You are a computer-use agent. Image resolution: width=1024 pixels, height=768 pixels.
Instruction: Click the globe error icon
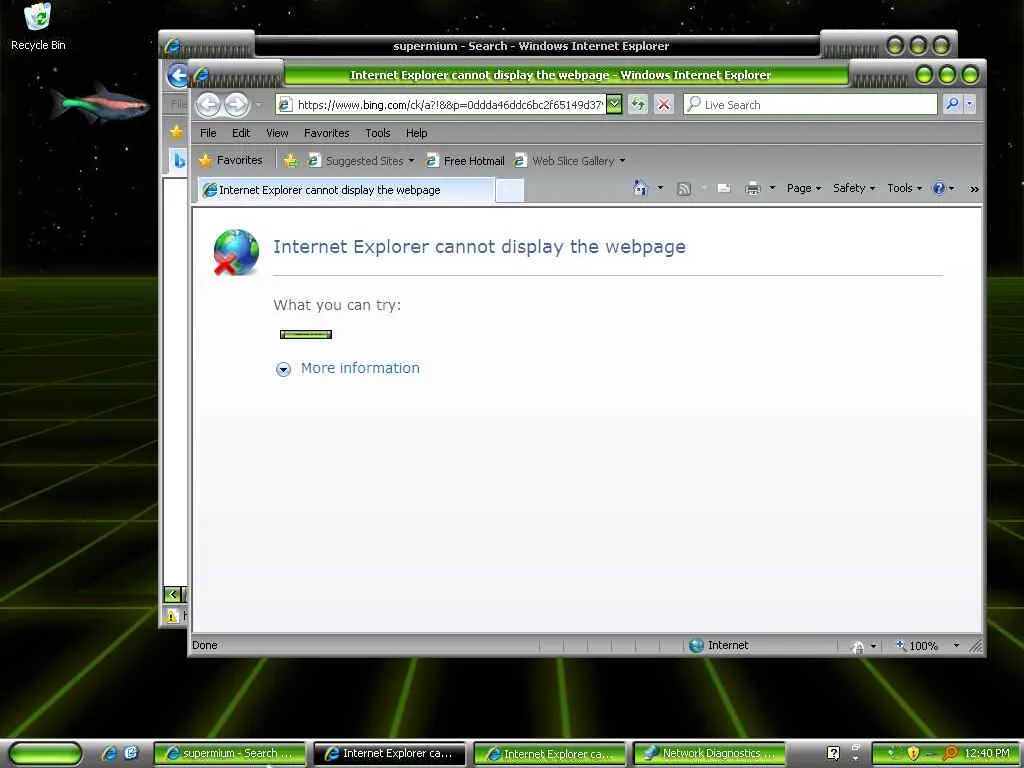(236, 252)
